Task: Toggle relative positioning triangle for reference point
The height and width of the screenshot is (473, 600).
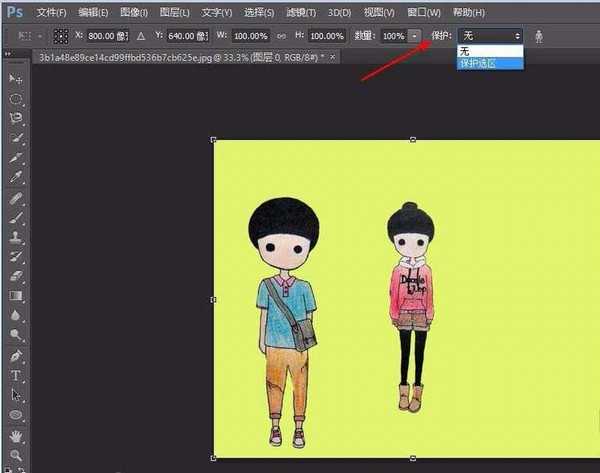Action: pos(140,35)
